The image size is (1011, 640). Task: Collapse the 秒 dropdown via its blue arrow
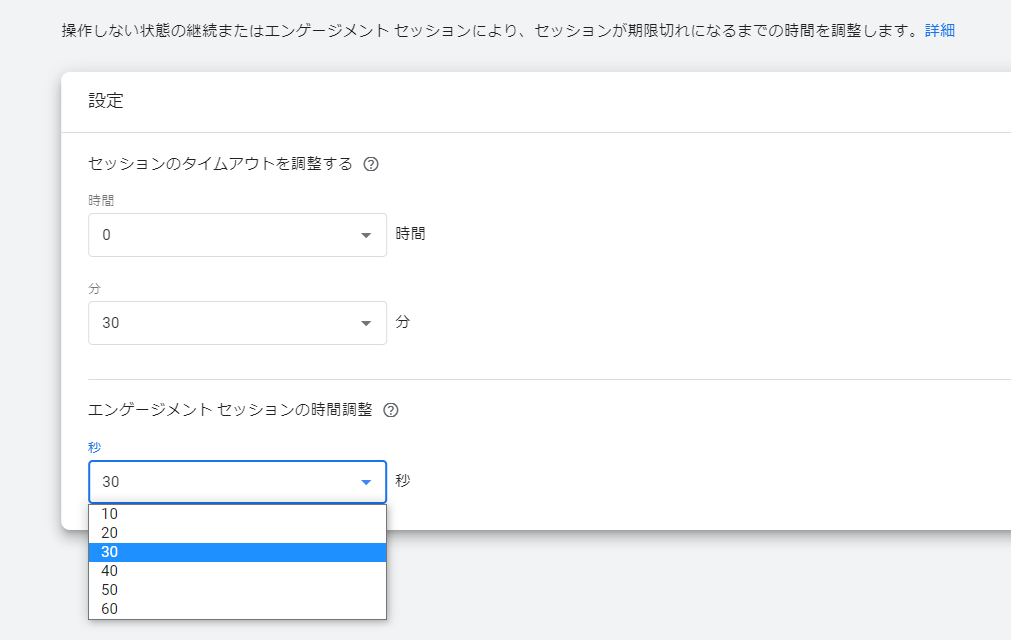366,482
